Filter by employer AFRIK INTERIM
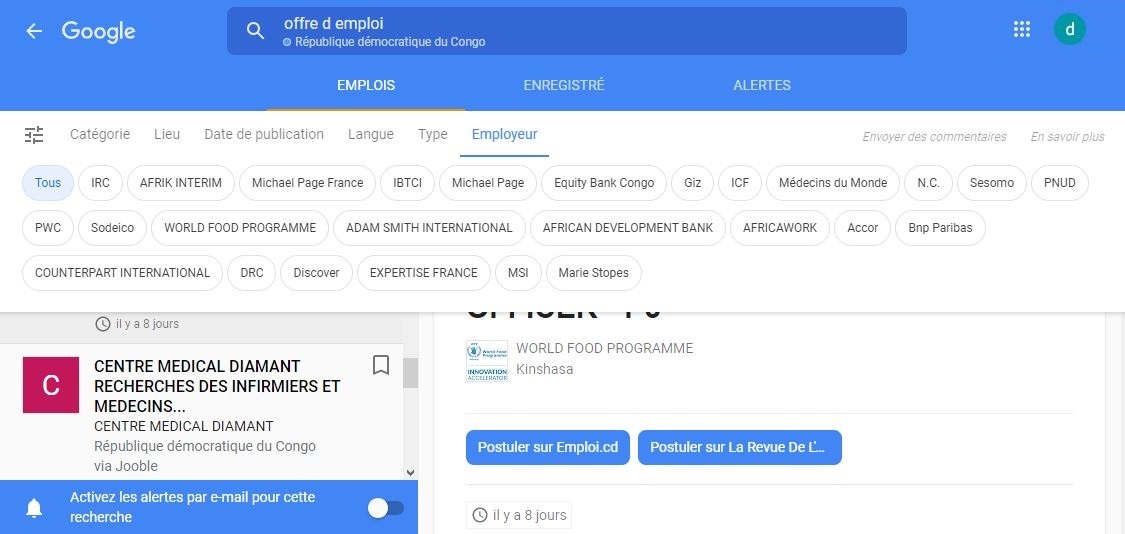The width and height of the screenshot is (1125, 534). click(181, 183)
